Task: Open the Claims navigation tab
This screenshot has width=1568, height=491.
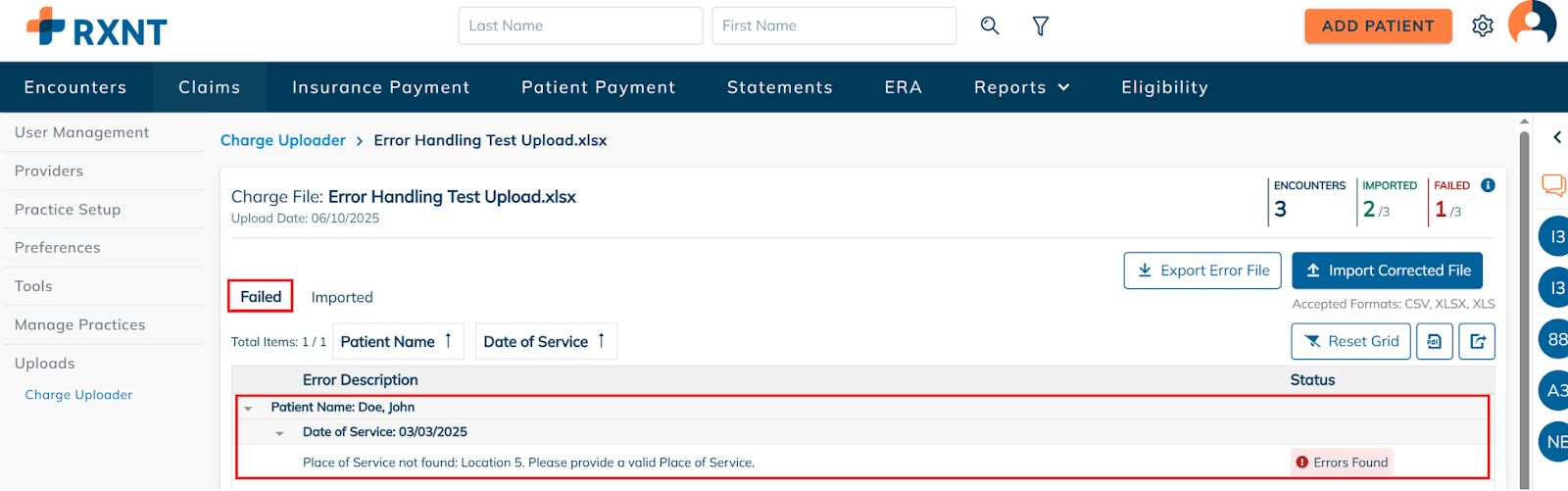Action: (x=210, y=87)
